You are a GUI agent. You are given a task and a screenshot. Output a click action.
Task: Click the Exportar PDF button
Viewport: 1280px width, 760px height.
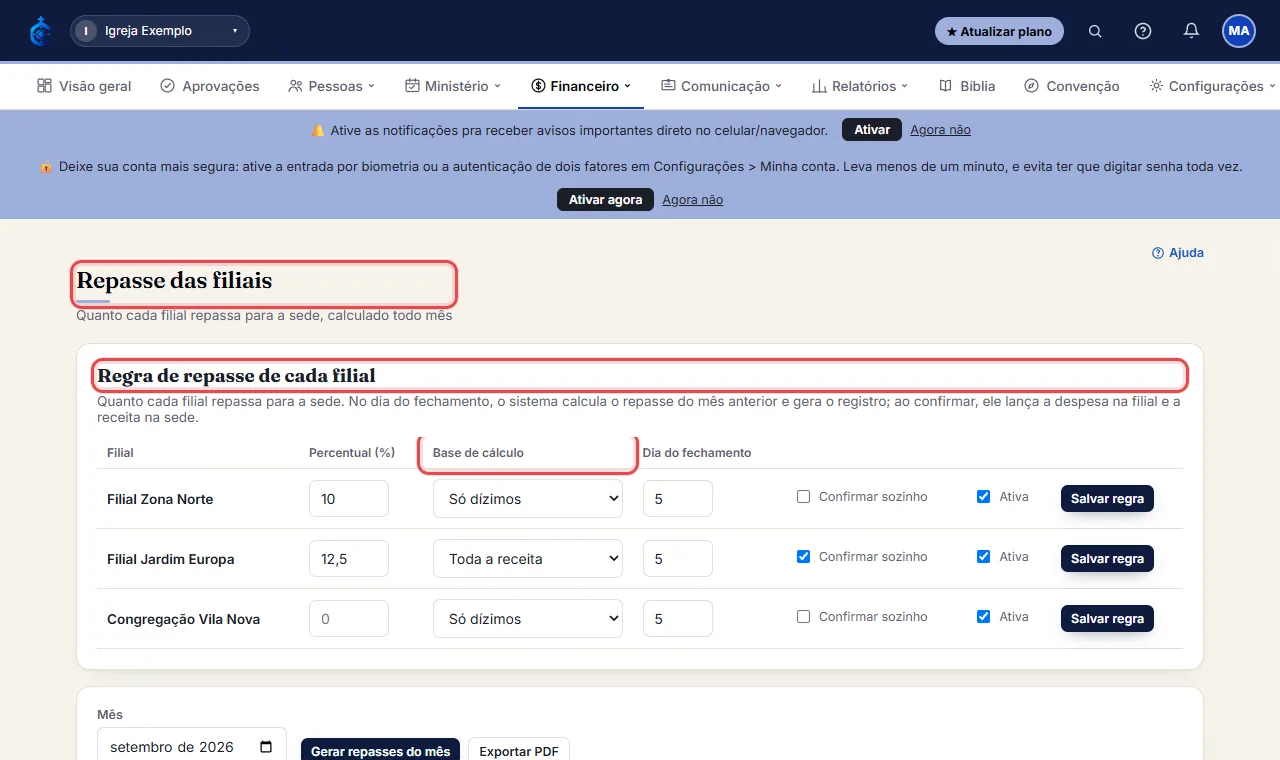[519, 751]
